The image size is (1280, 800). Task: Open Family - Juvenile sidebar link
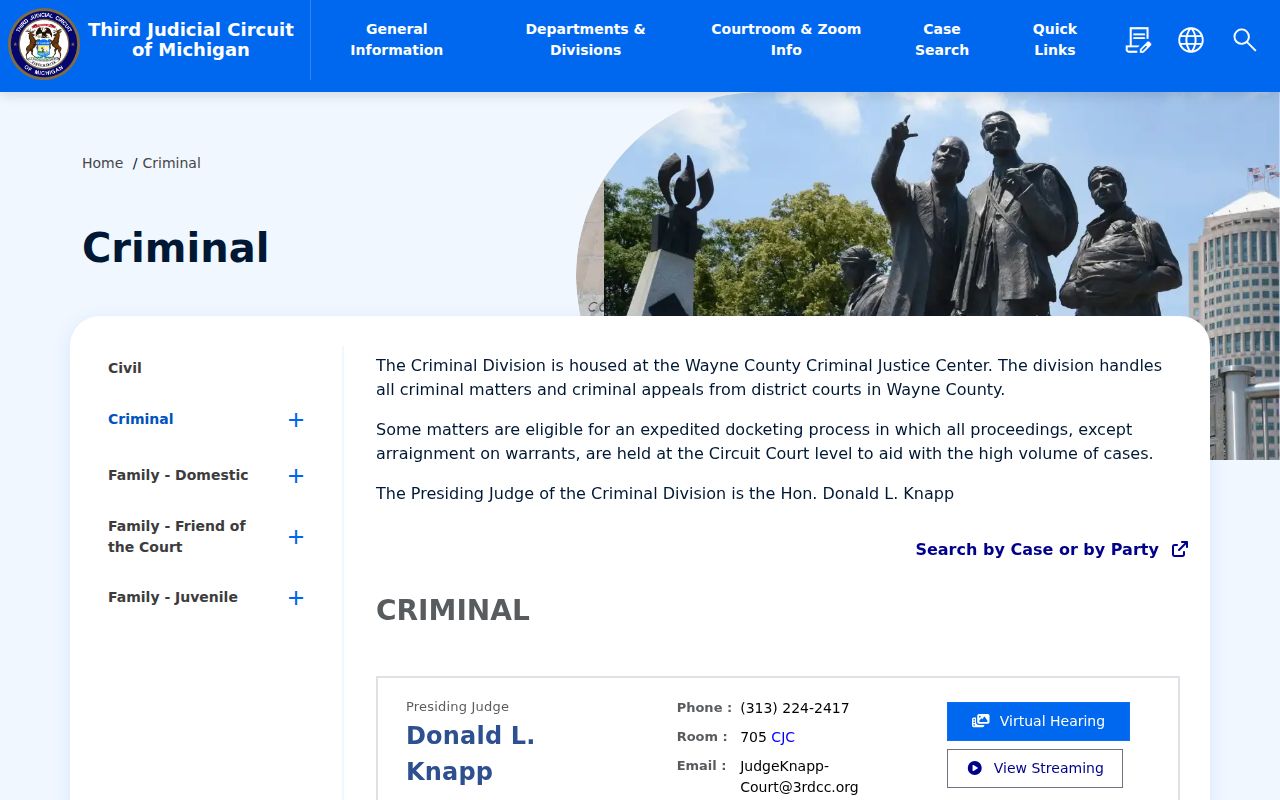(x=173, y=597)
